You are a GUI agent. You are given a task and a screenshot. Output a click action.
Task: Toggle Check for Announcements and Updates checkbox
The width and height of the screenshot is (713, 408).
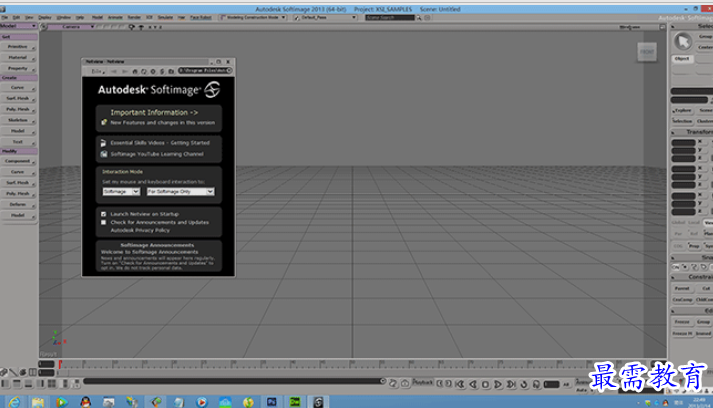click(x=104, y=222)
